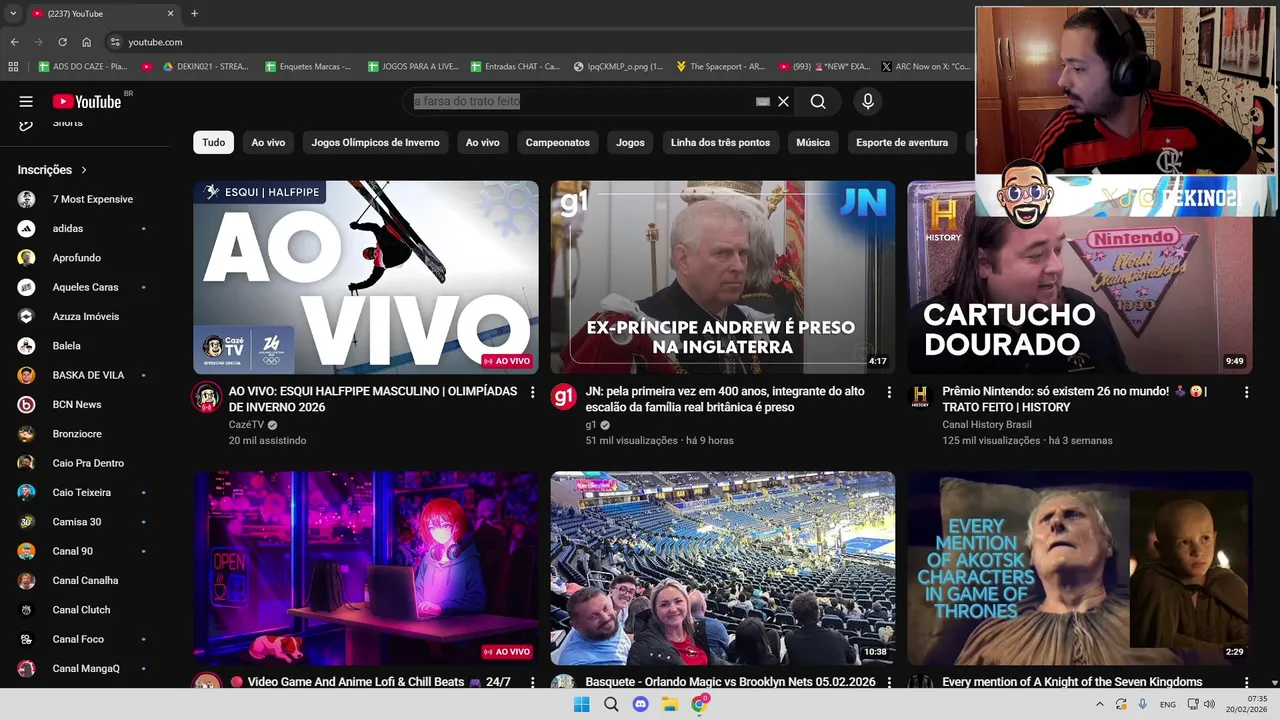Open Bronziocre subscription channel
Screen dimensions: 1280x720
point(84,434)
